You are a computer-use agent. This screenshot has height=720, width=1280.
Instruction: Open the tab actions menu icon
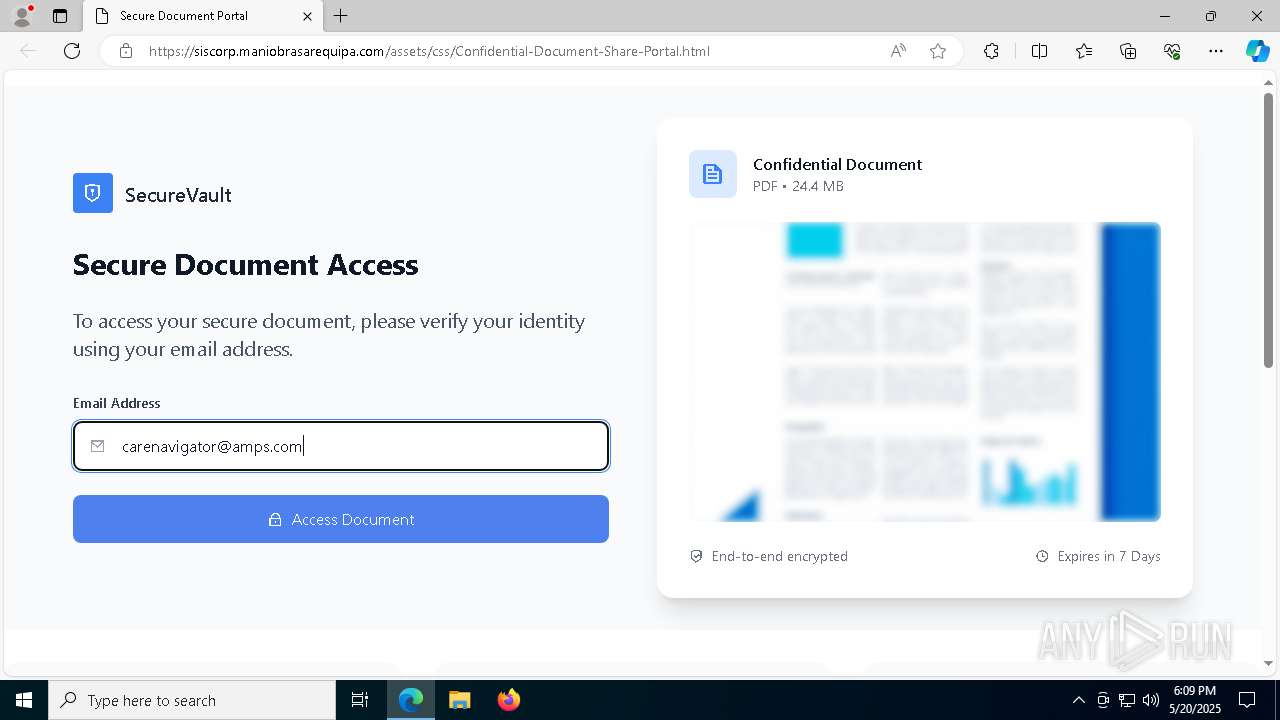click(x=60, y=16)
